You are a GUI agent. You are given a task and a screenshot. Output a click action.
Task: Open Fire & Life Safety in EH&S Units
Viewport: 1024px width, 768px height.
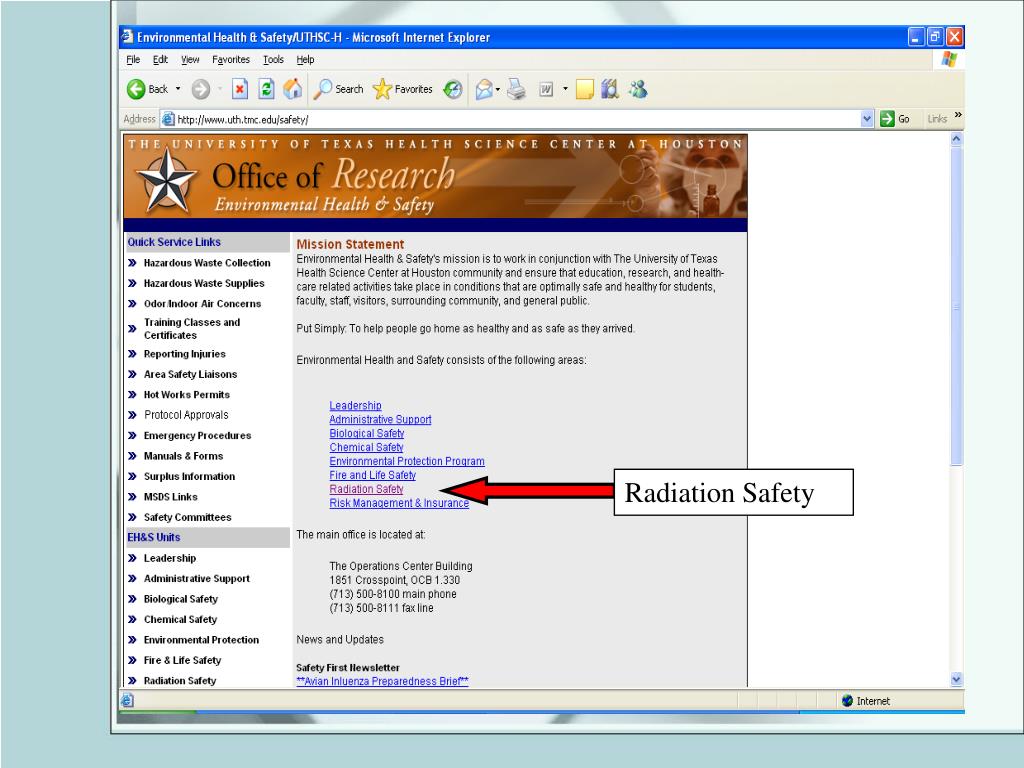182,660
